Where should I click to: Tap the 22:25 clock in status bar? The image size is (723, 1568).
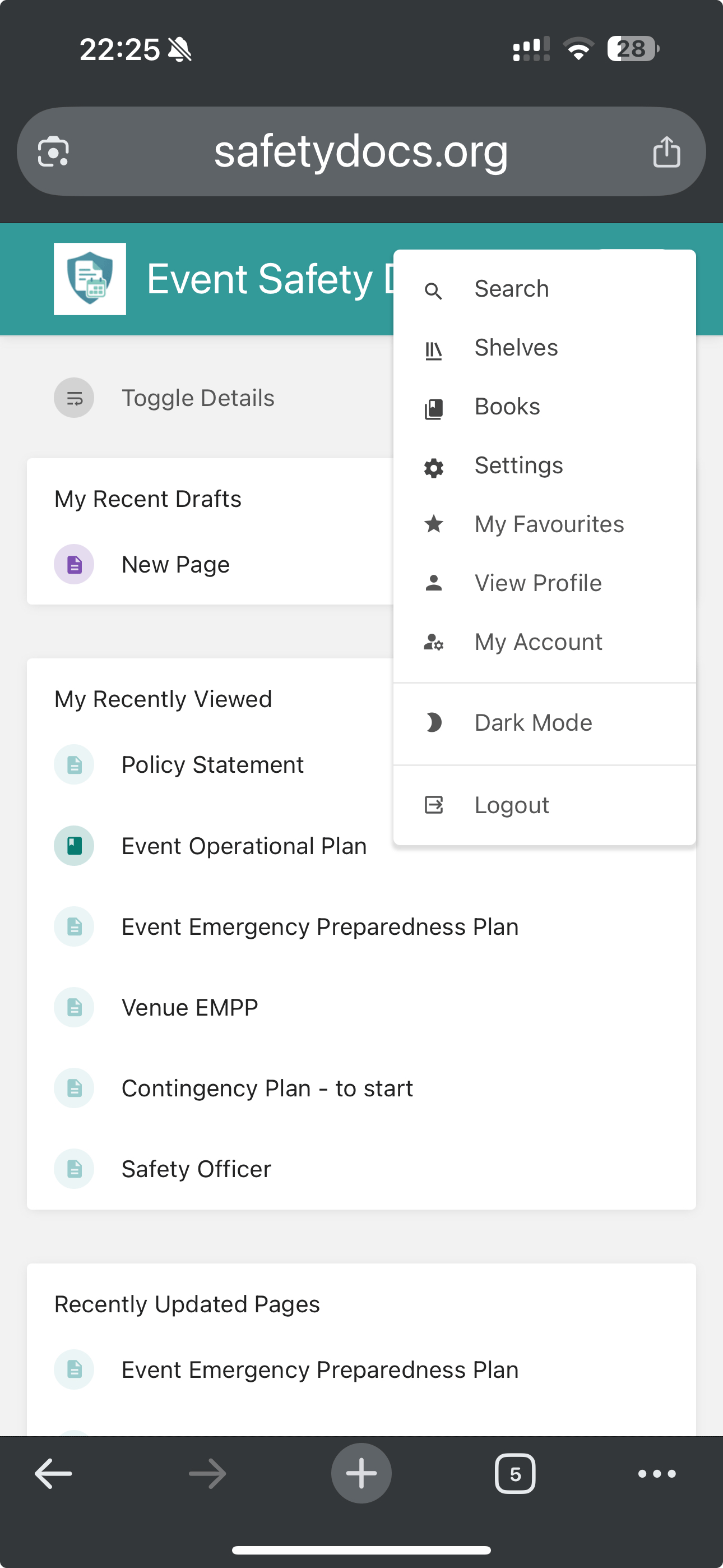point(119,49)
